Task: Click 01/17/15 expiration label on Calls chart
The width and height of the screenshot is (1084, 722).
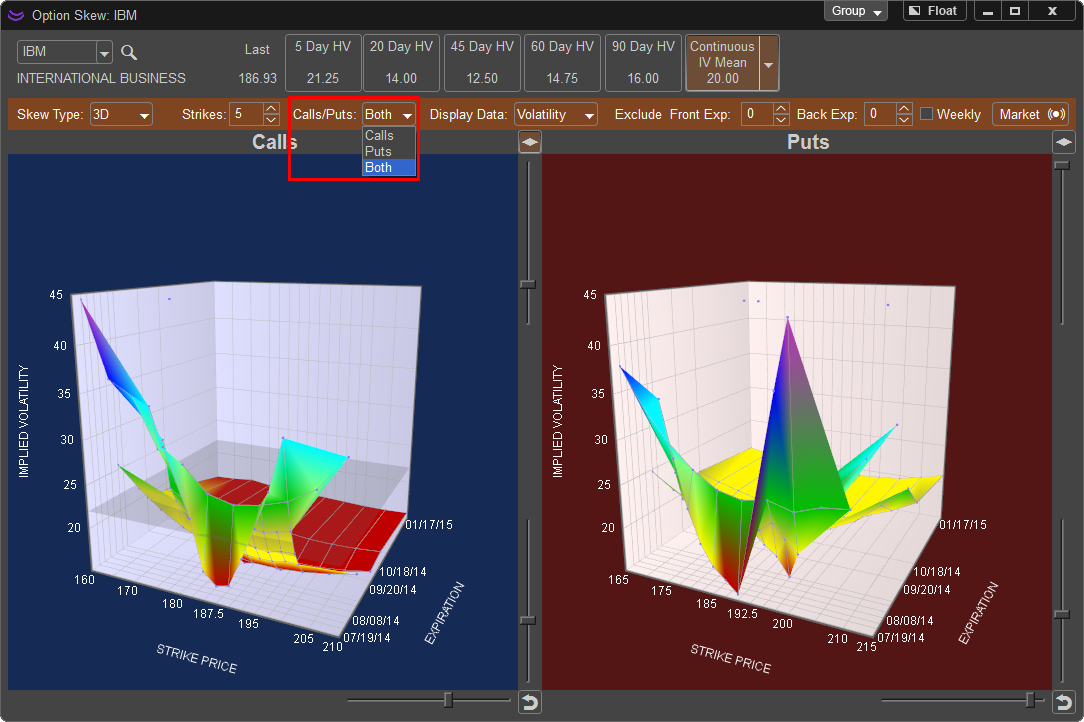Action: point(429,525)
